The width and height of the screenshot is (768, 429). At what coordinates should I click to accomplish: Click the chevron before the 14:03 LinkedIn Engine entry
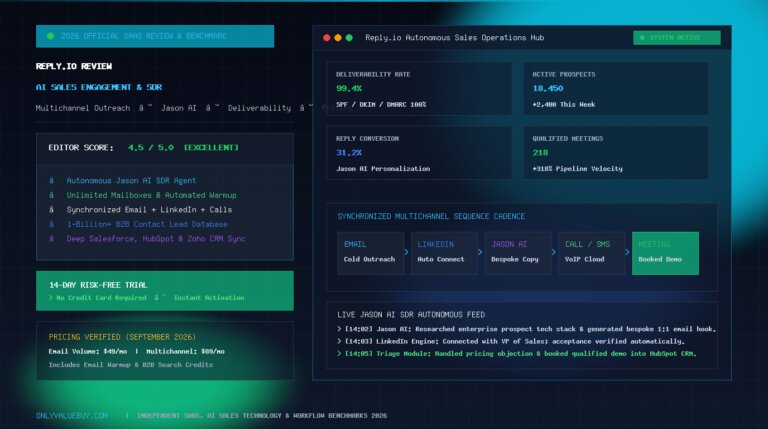click(x=339, y=341)
